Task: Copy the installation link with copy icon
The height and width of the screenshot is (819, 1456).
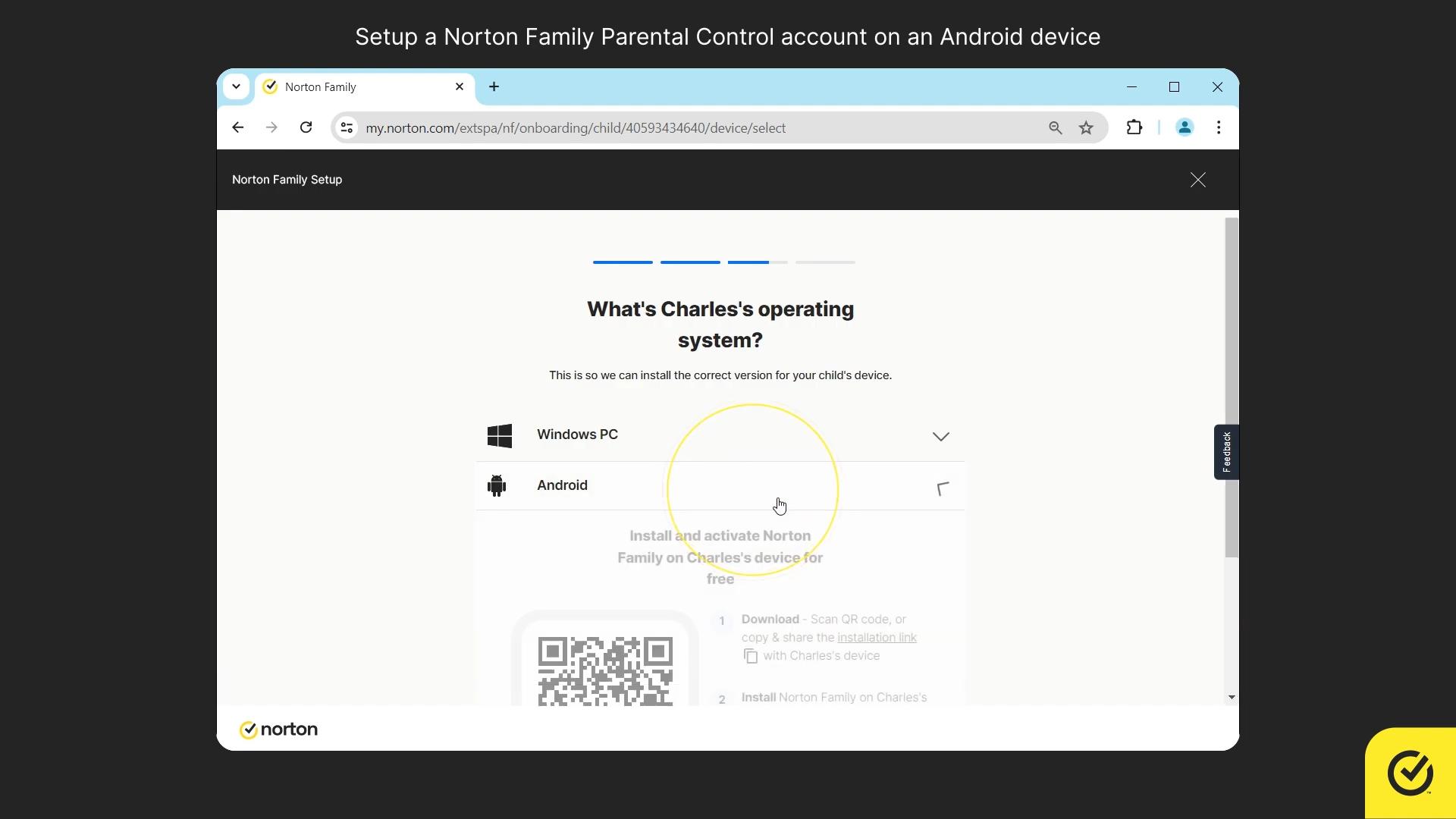Action: (751, 656)
